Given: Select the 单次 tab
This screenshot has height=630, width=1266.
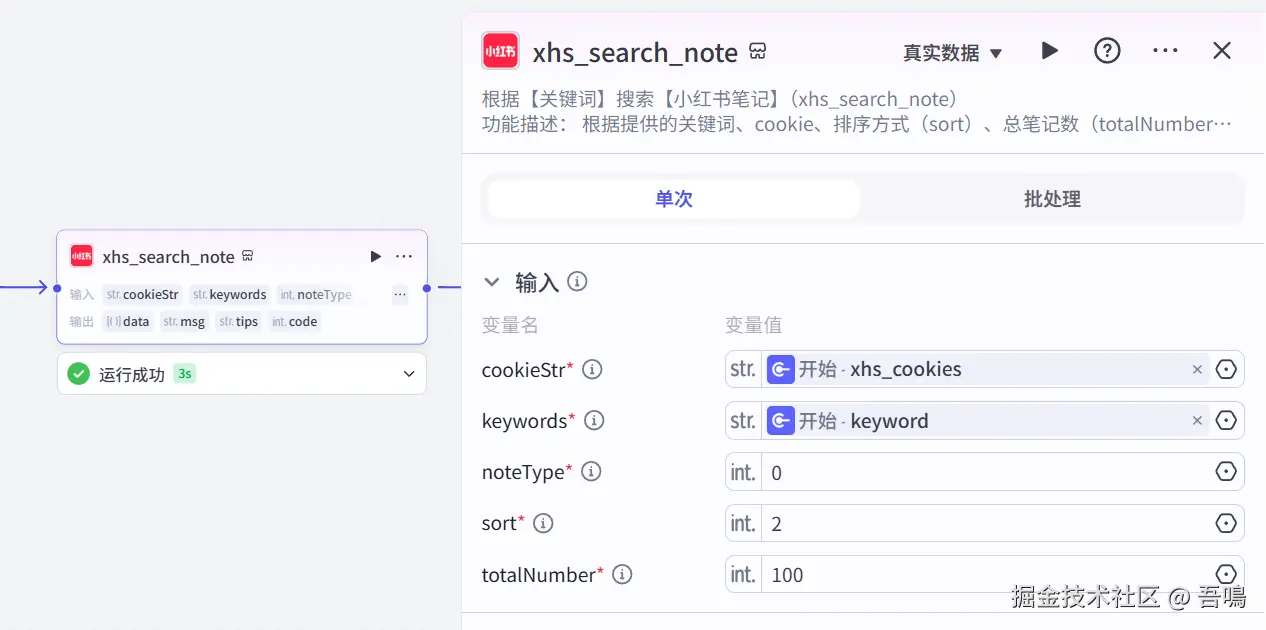Looking at the screenshot, I should click(674, 199).
